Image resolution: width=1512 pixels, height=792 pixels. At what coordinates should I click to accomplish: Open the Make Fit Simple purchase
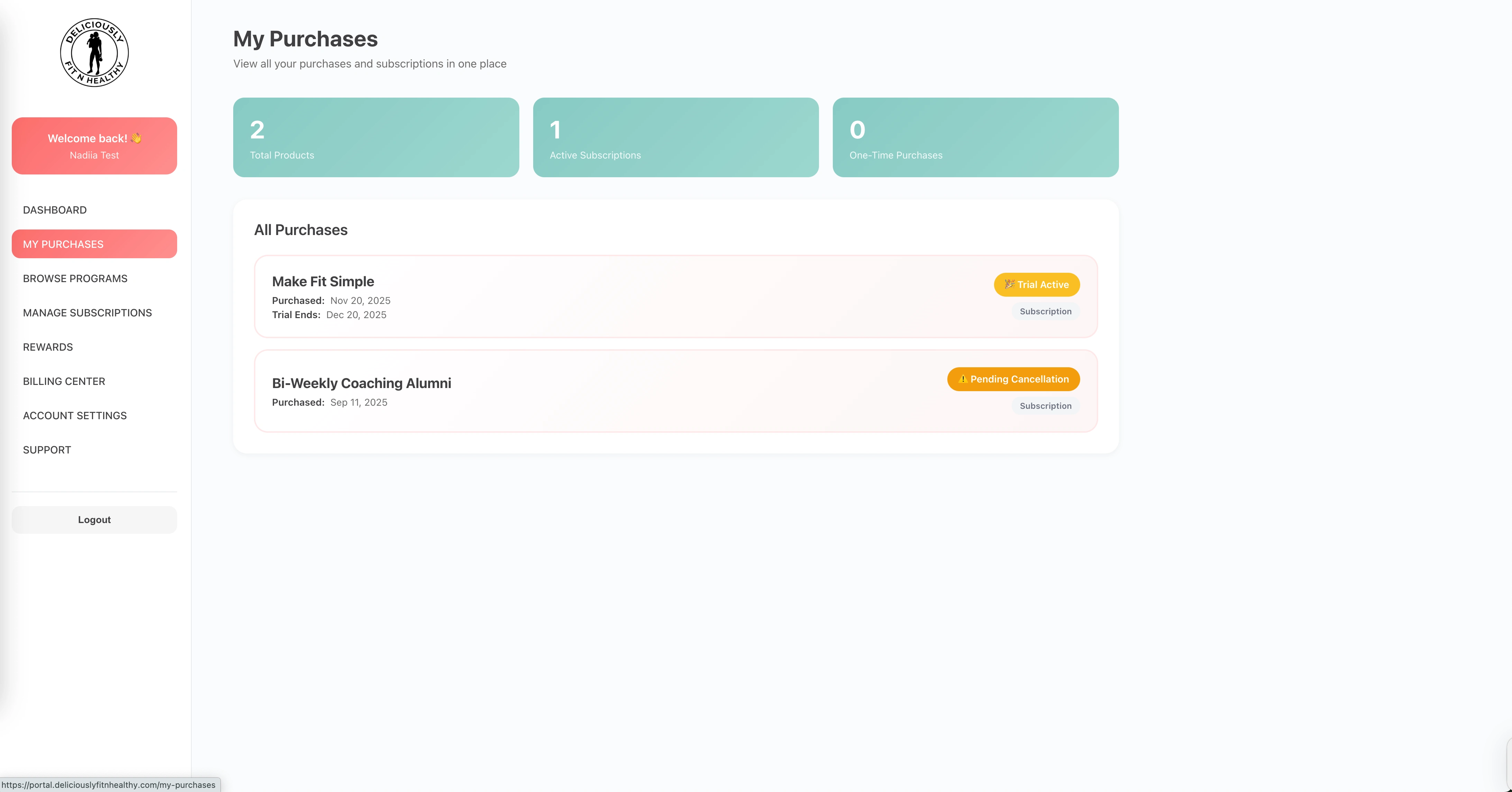(324, 282)
